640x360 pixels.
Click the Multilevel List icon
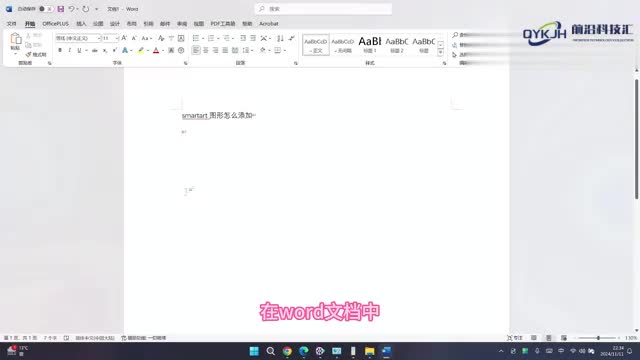(226, 38)
